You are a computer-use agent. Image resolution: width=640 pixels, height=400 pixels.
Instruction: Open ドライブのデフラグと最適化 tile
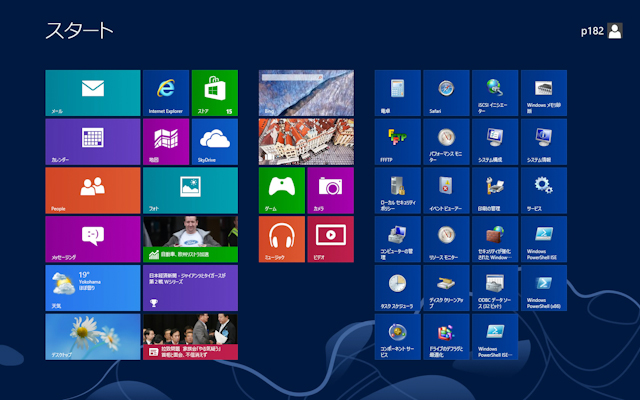pyautogui.click(x=446, y=337)
